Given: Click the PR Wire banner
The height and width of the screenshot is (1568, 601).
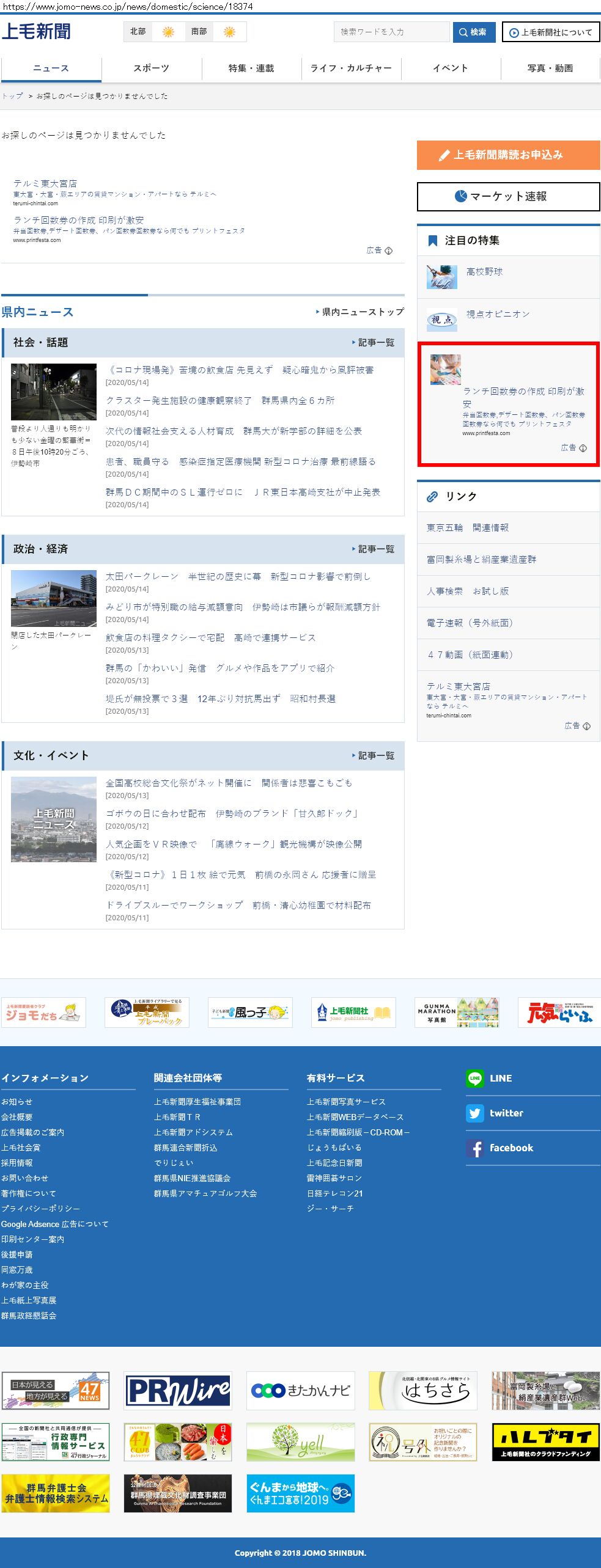Looking at the screenshot, I should (178, 1390).
